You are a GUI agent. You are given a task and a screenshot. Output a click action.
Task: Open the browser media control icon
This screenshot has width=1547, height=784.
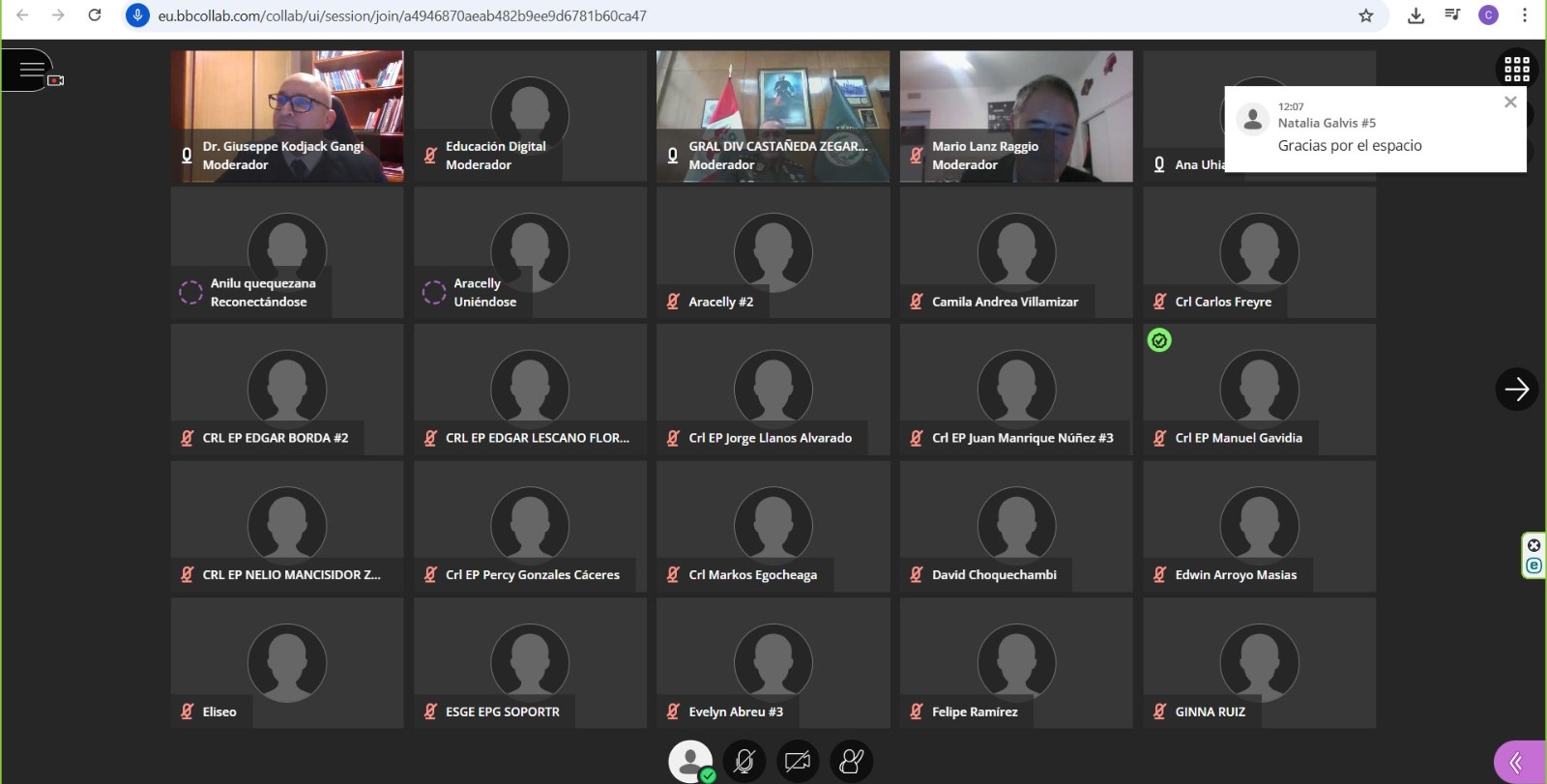(x=1452, y=15)
